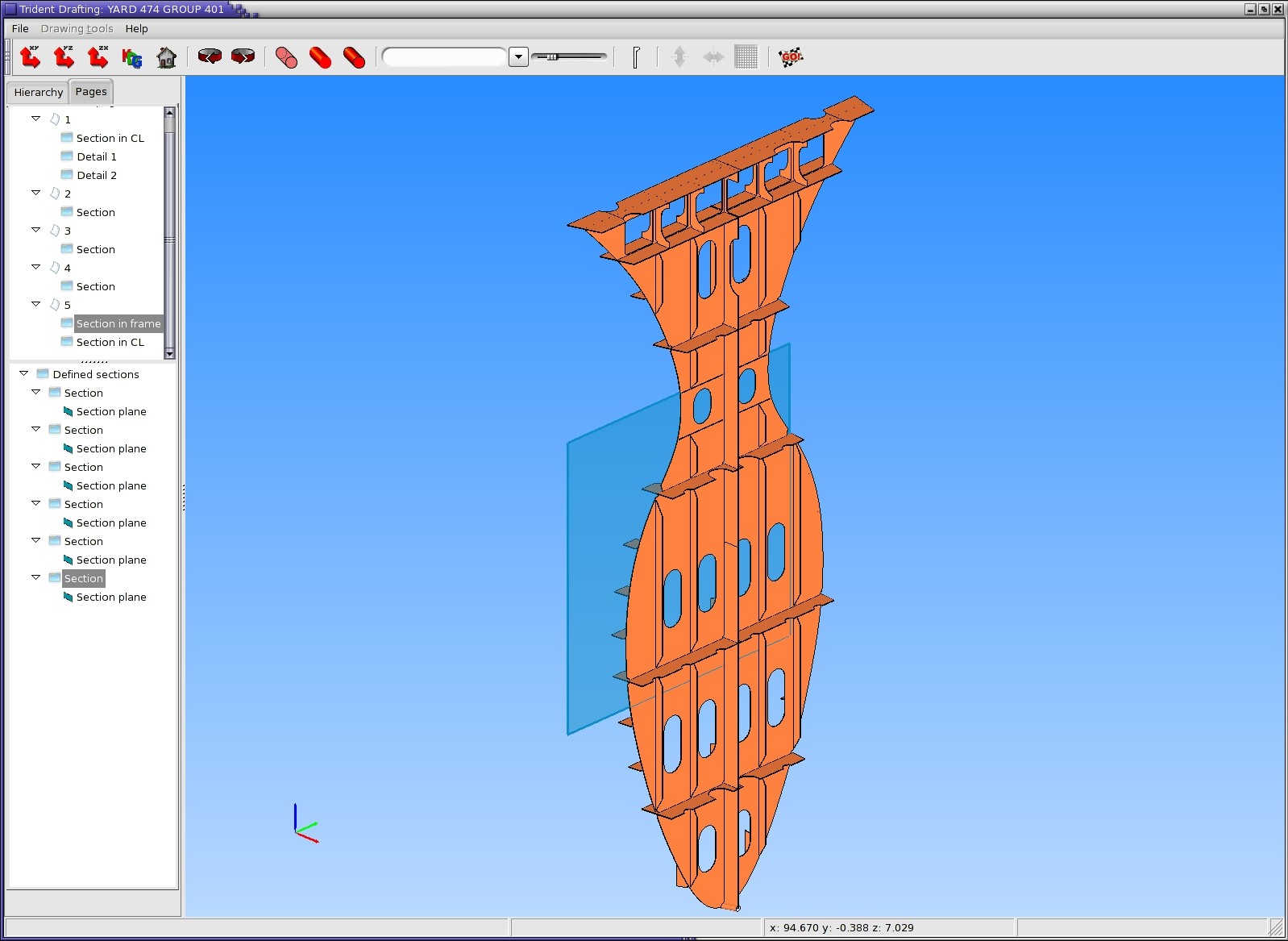1288x941 pixels.
Task: Select the last Section plane item
Action: (x=111, y=597)
